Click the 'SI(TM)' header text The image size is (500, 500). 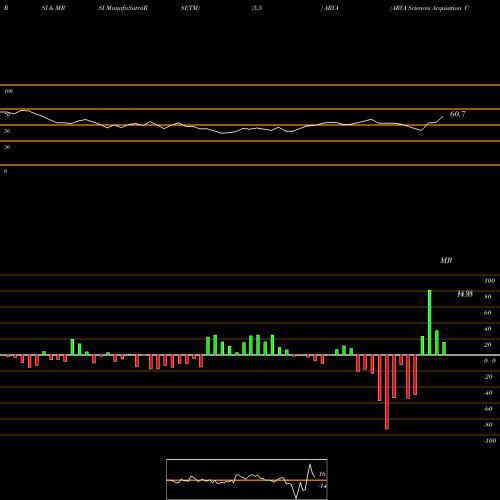[x=190, y=8]
